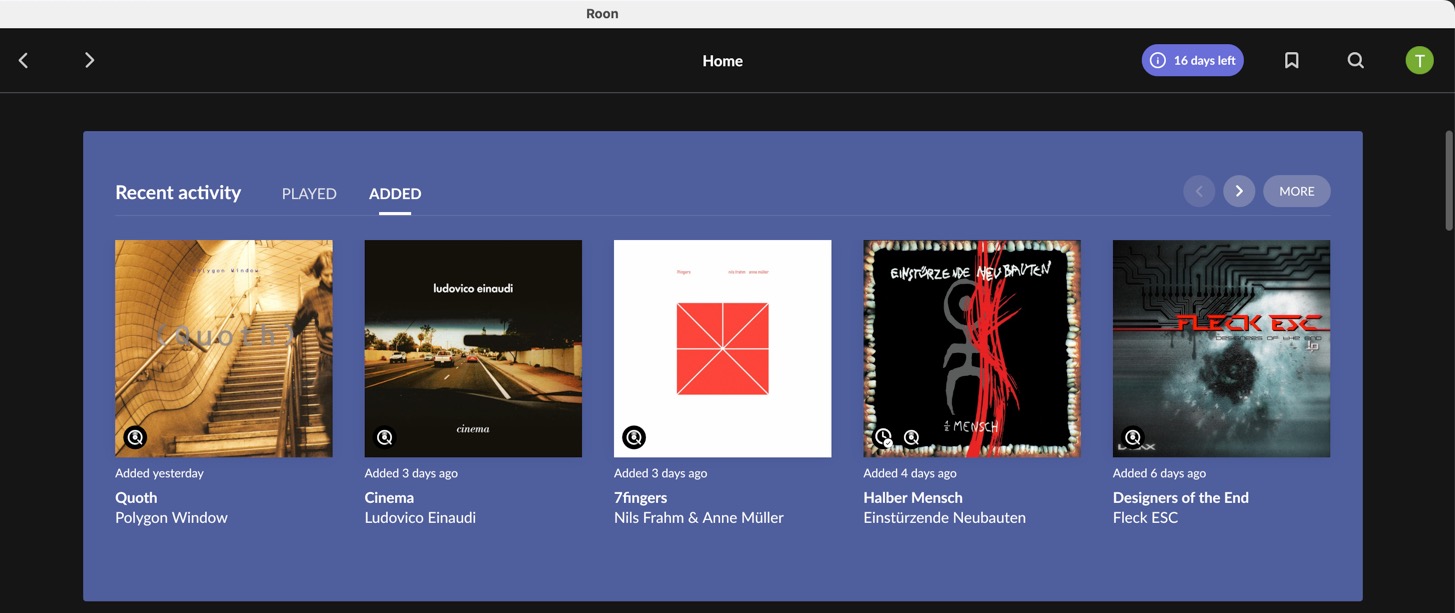Click the info icon in the trial badge
Screen dimensions: 1455x613
coord(1158,60)
